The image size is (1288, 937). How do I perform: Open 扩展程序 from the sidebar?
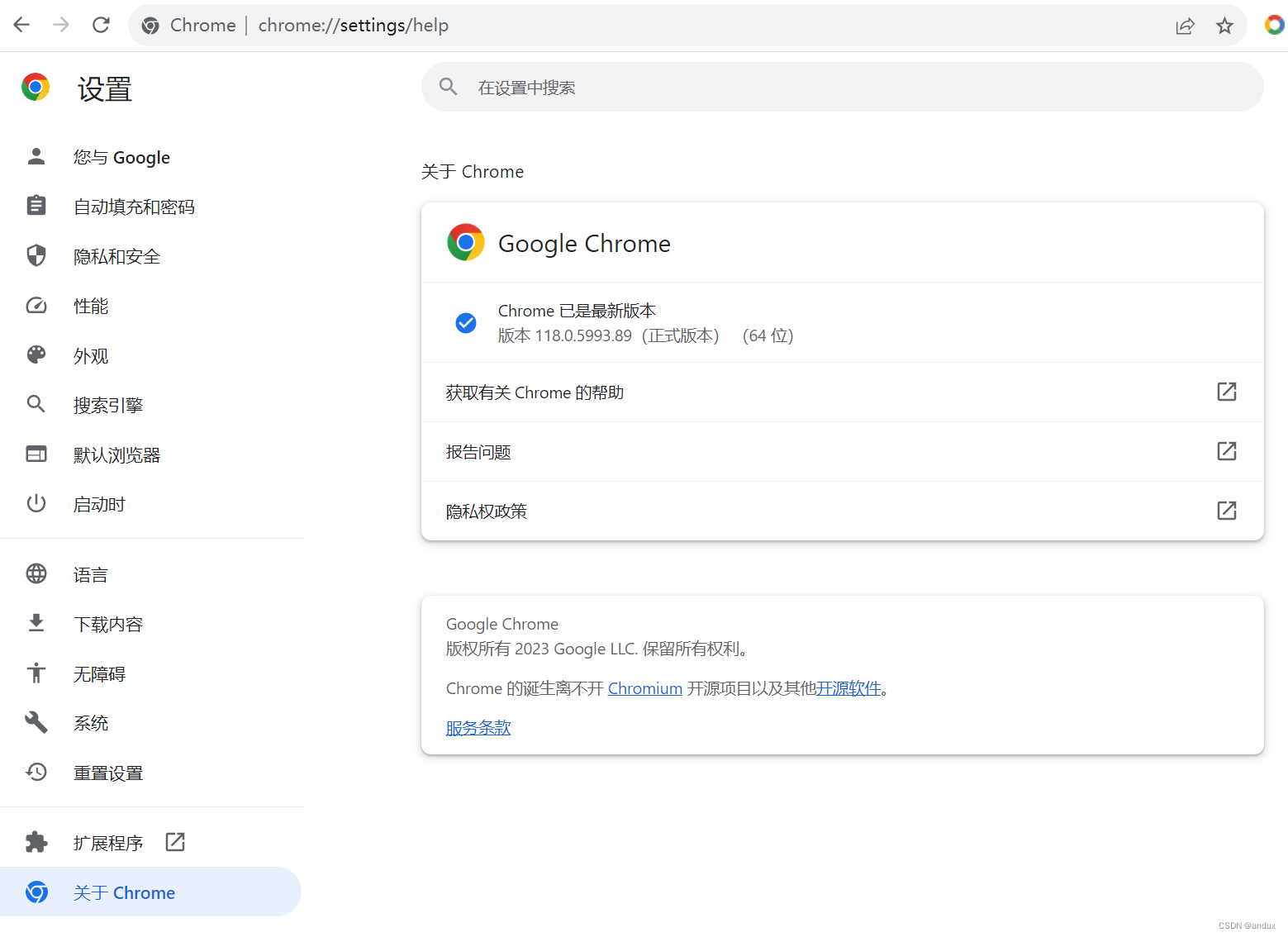152,843
